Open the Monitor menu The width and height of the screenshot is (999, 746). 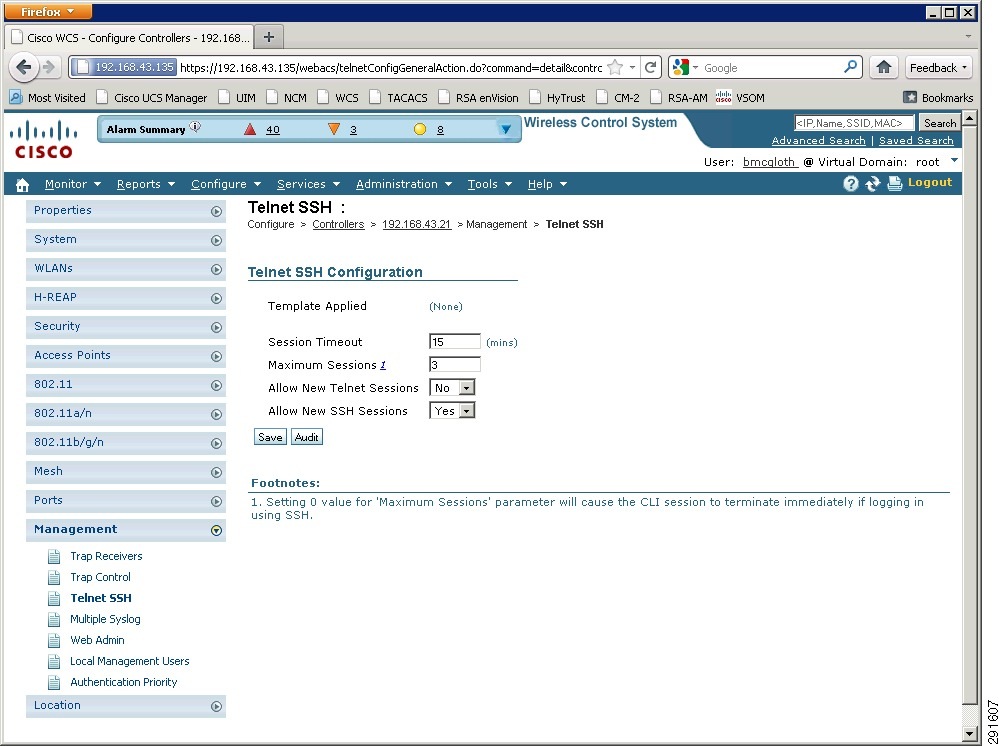[73, 184]
